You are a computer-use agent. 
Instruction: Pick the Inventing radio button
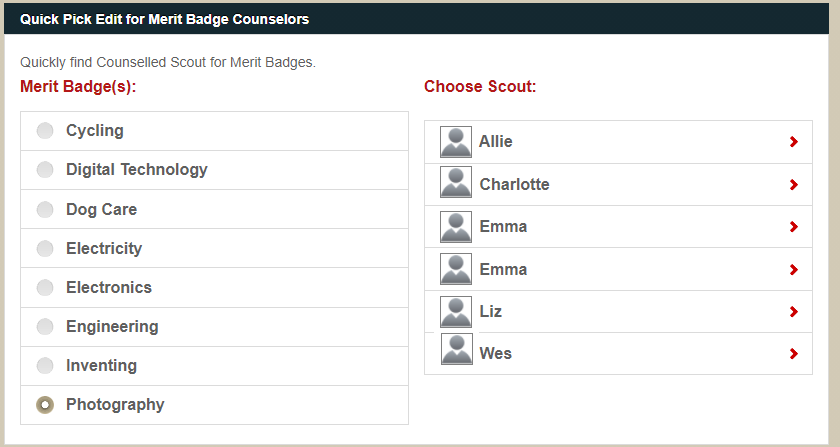[45, 366]
